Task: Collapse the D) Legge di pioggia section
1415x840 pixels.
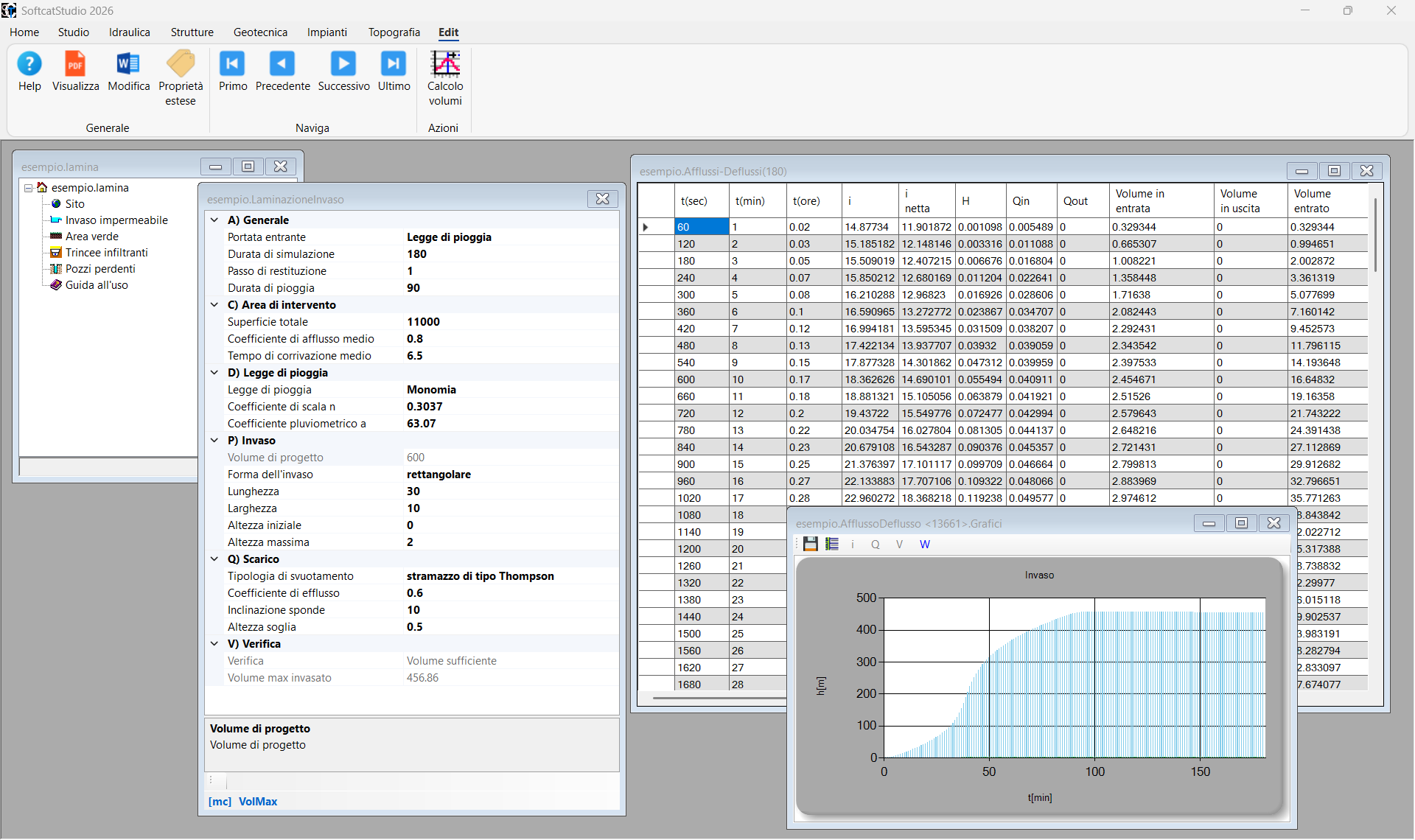Action: pyautogui.click(x=214, y=373)
